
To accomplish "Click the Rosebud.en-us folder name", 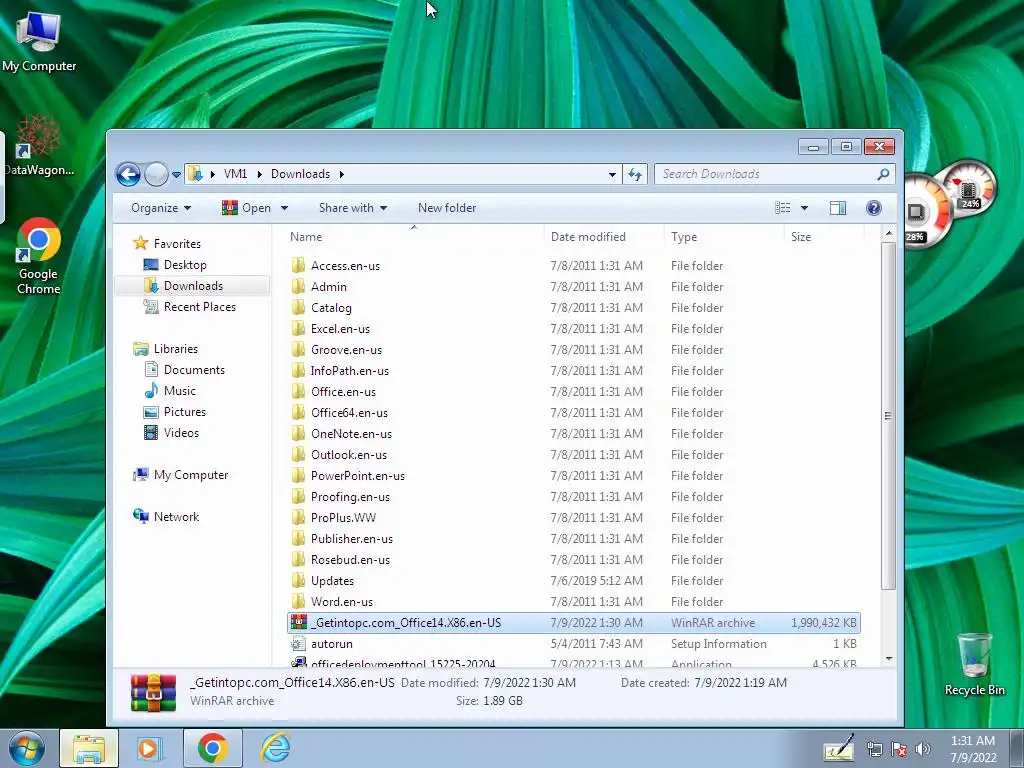I will [x=350, y=560].
